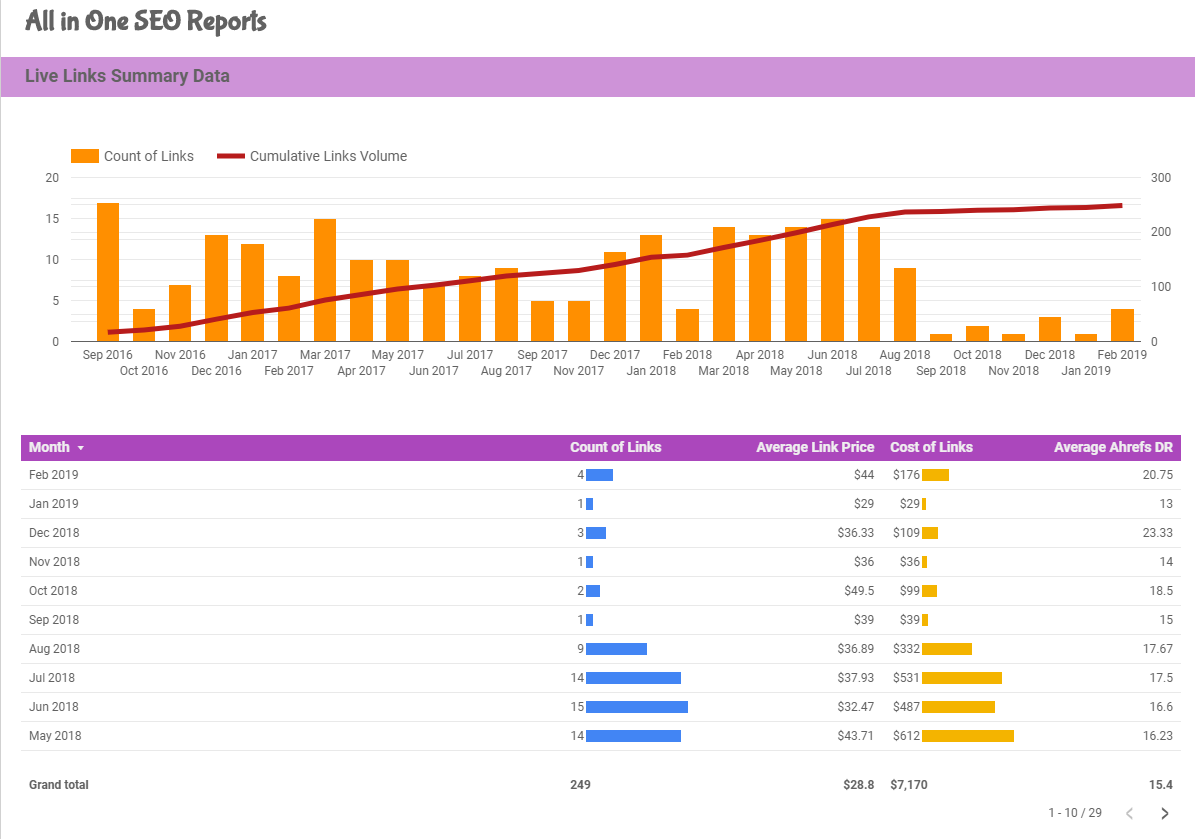The height and width of the screenshot is (839, 1195).
Task: Click the All in One SEO Reports title
Action: pyautogui.click(x=146, y=21)
